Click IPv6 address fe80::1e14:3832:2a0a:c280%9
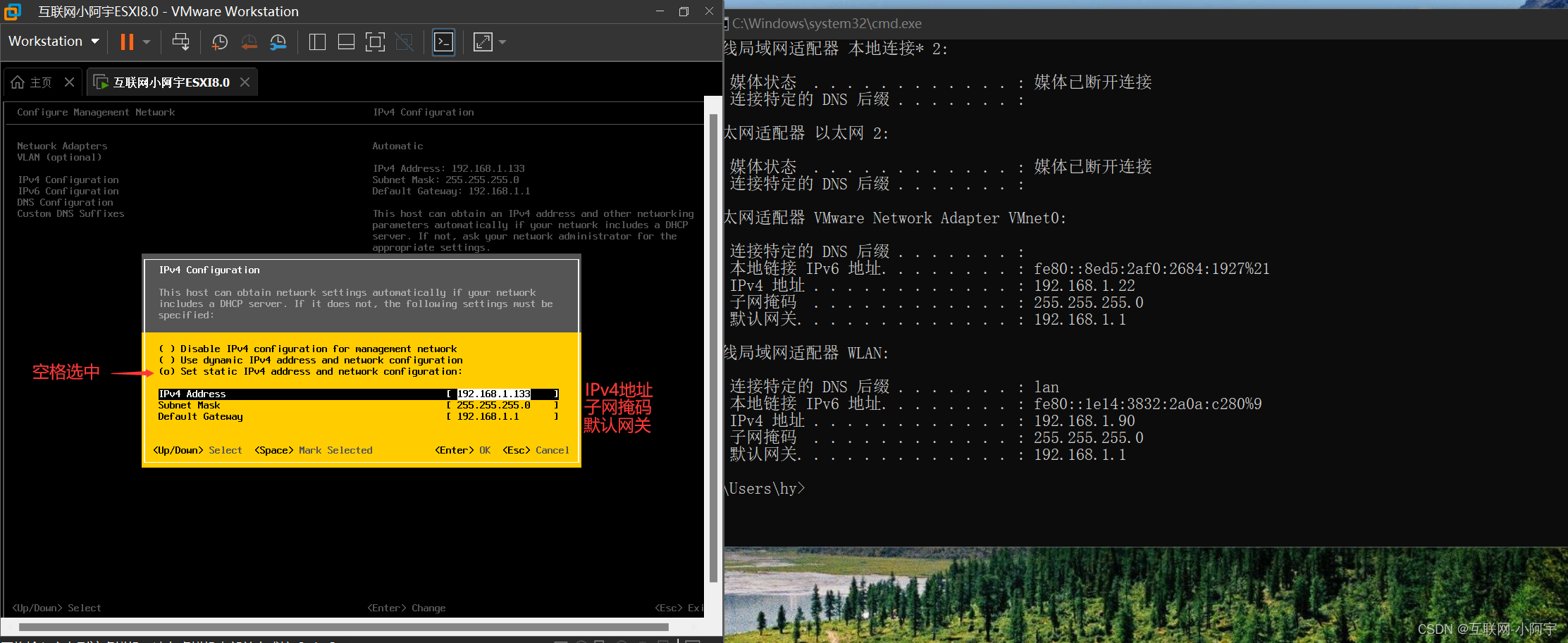This screenshot has height=643, width=1568. point(1147,404)
